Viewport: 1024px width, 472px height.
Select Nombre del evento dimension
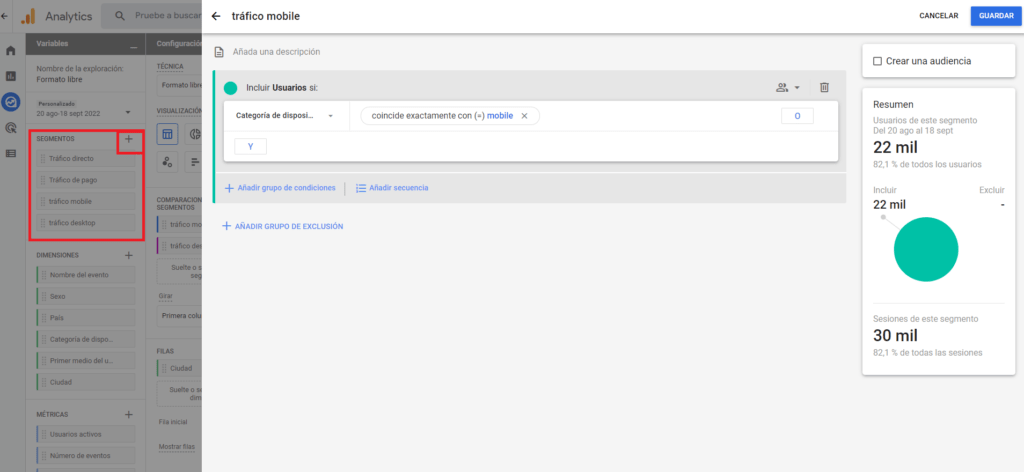tap(86, 275)
